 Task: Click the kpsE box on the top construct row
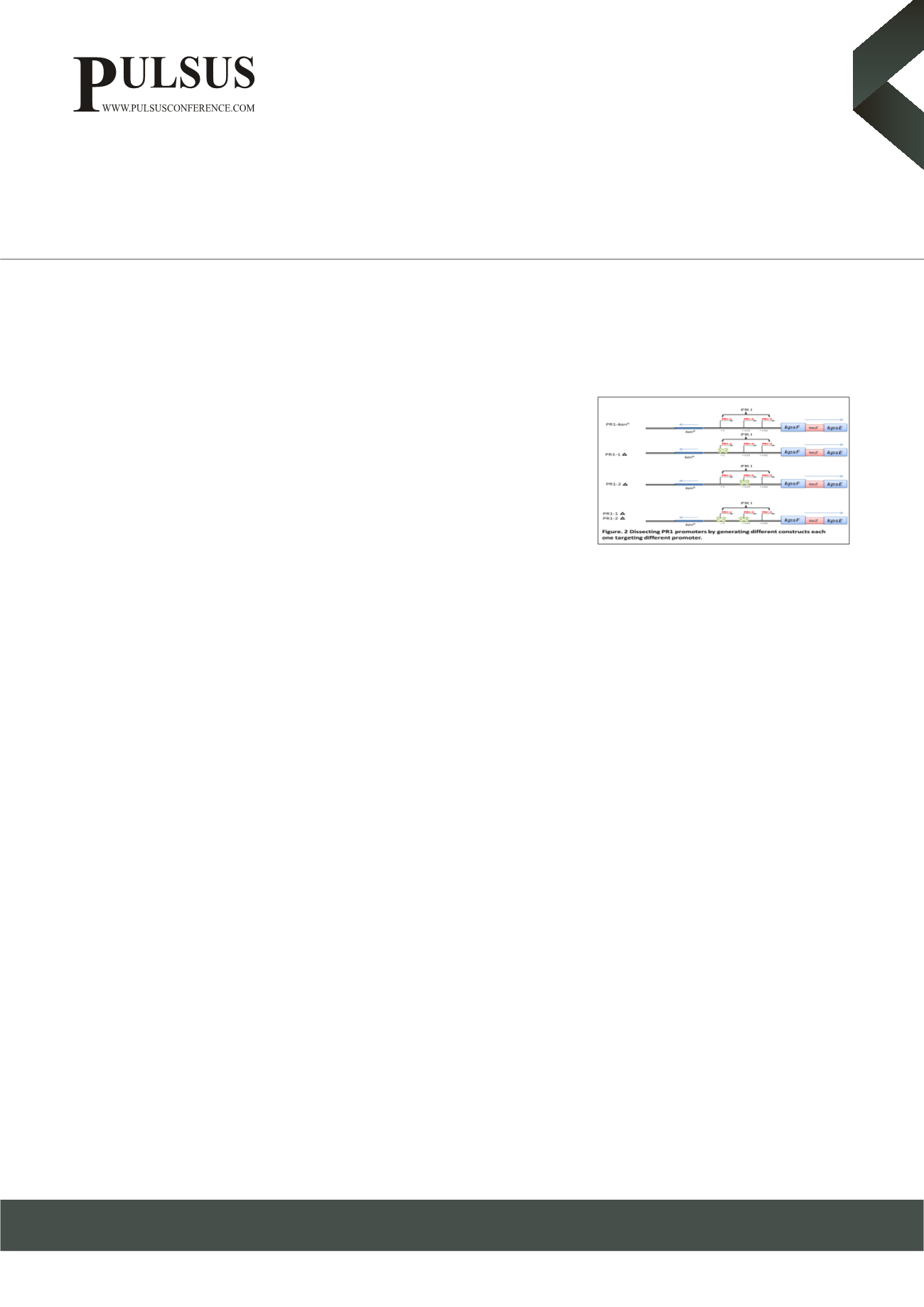pos(834,427)
